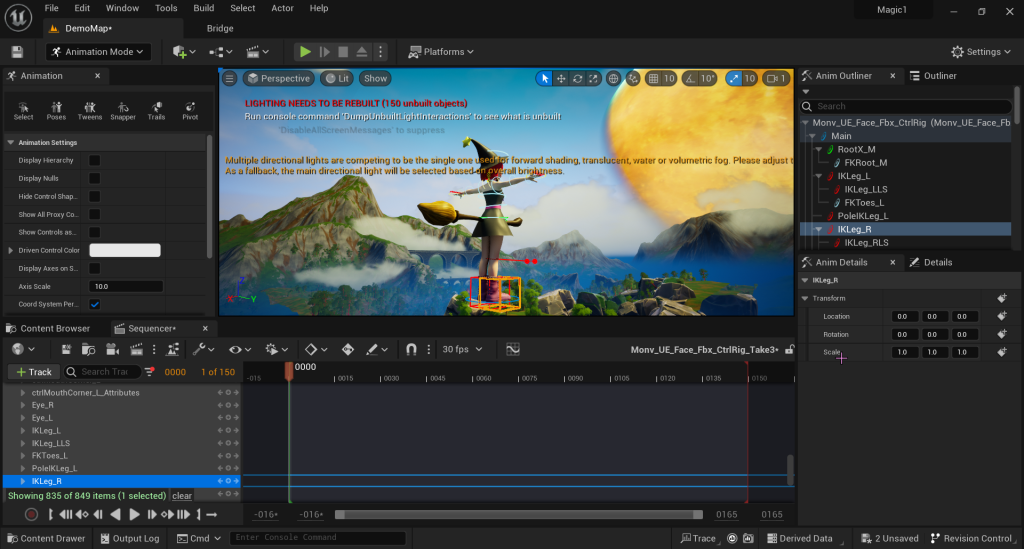
Task: Open the viewport Show button
Action: [375, 78]
